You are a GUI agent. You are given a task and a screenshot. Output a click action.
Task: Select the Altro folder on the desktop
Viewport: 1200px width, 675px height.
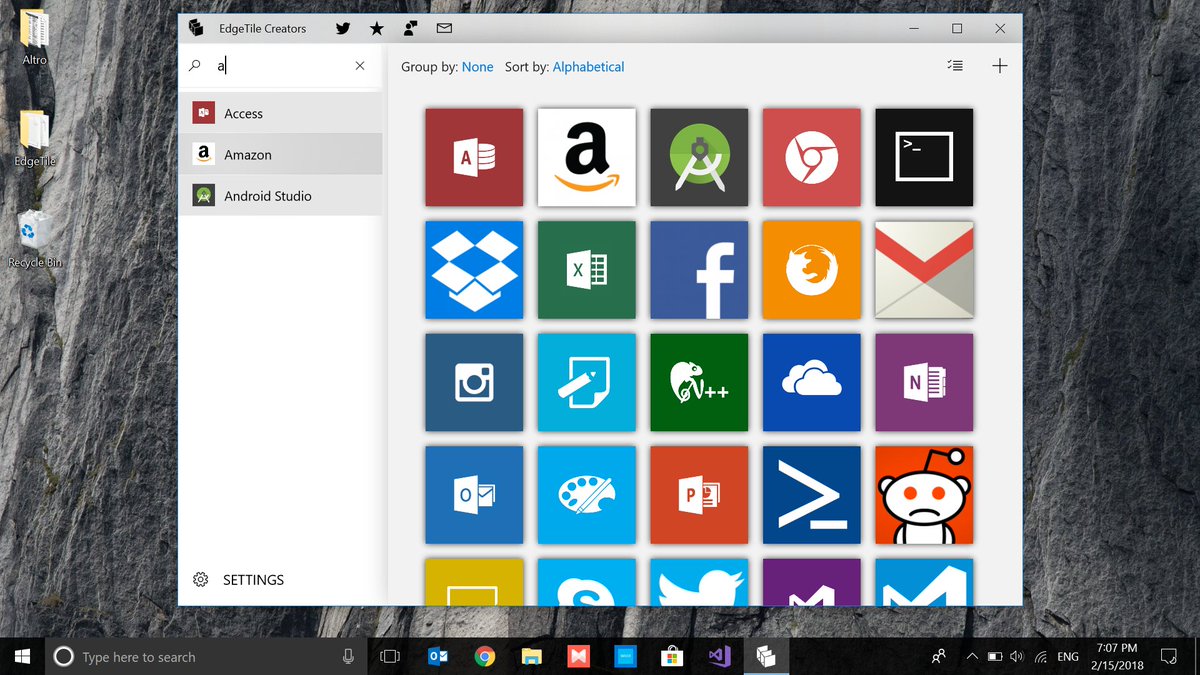point(35,37)
